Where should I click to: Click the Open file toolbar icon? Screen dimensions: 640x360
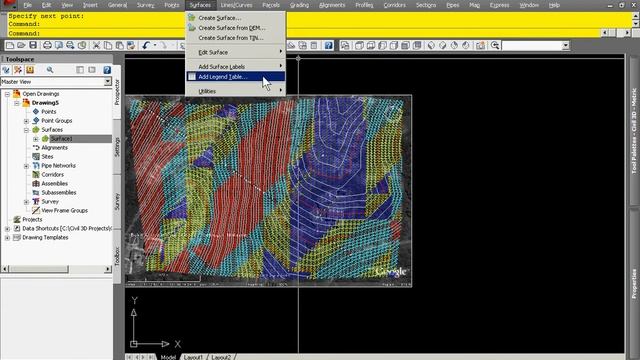click(x=21, y=45)
